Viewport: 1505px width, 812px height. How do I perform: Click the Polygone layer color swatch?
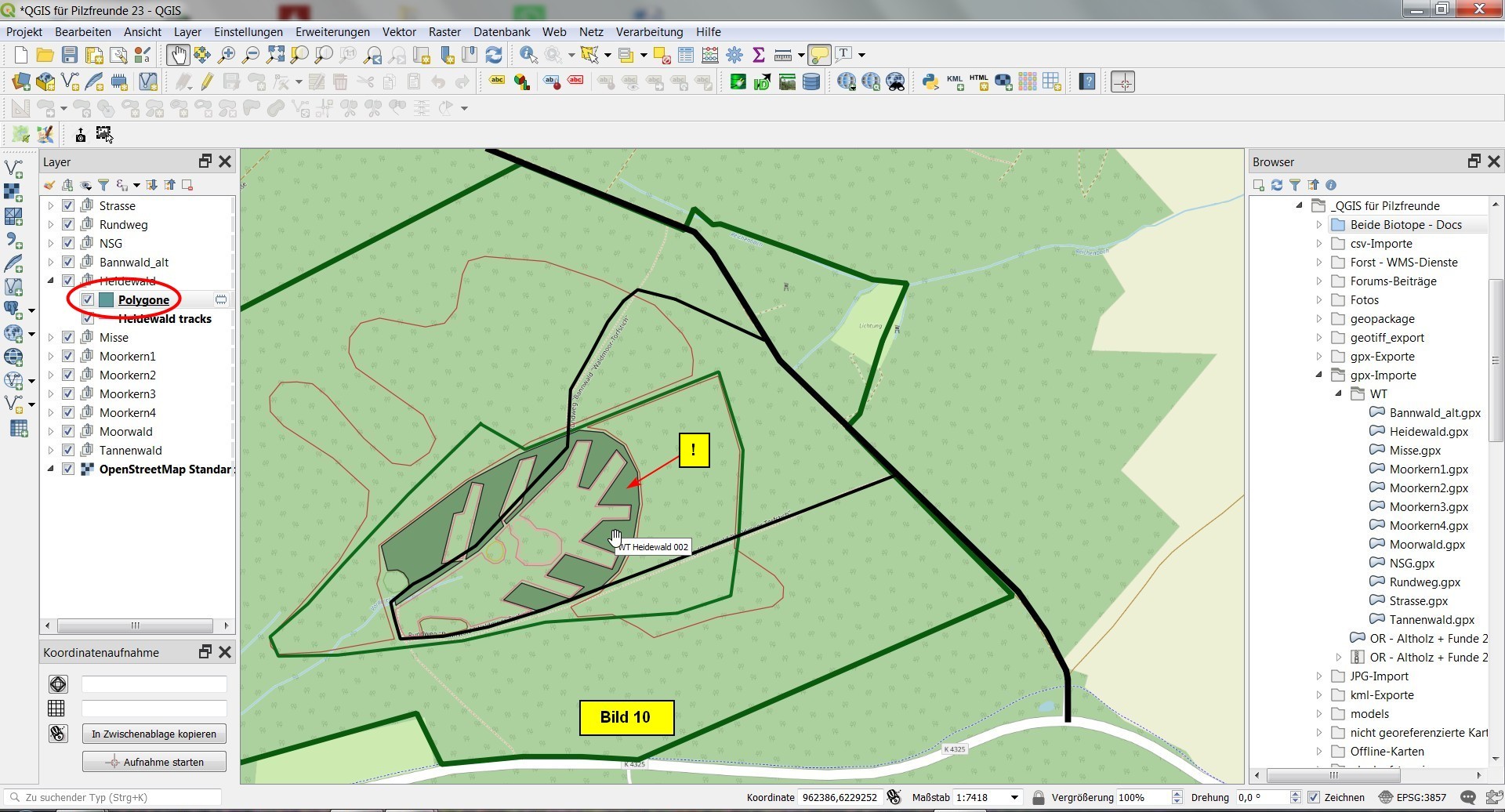click(107, 300)
